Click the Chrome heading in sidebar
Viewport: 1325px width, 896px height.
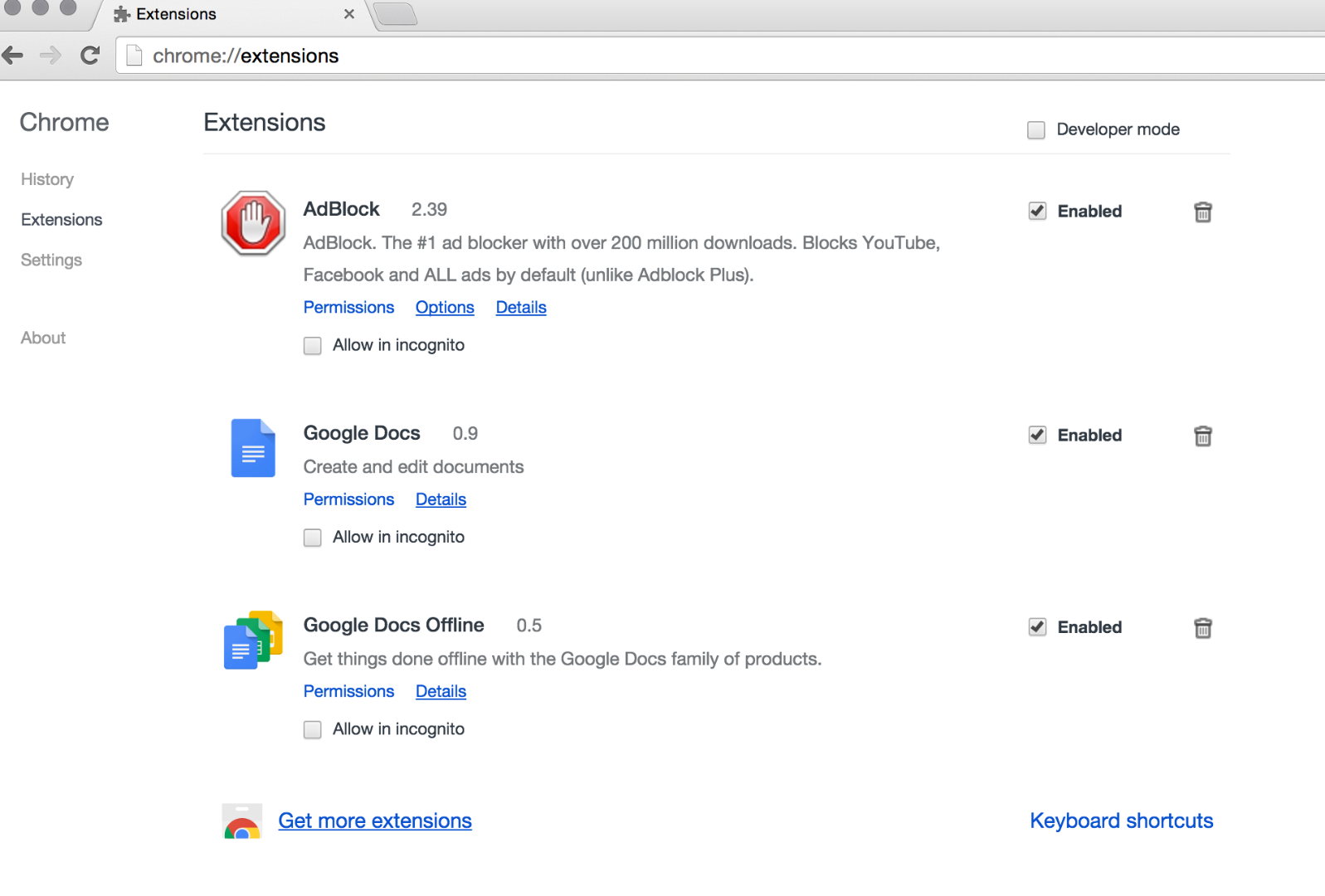65,122
